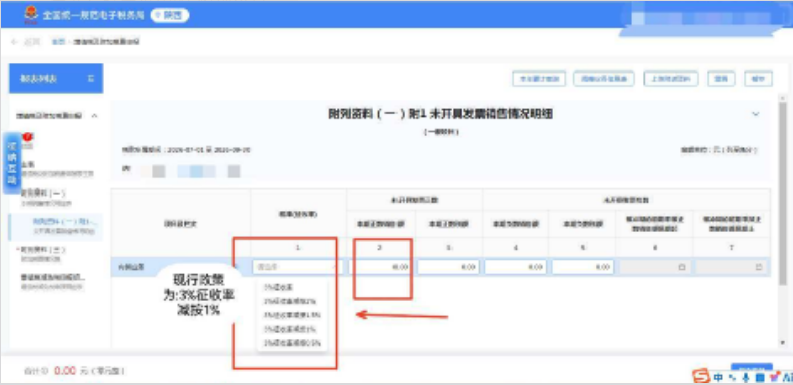Choose 3%征收率减按2% from the dropdown list
The width and height of the screenshot is (793, 385).
(290, 301)
